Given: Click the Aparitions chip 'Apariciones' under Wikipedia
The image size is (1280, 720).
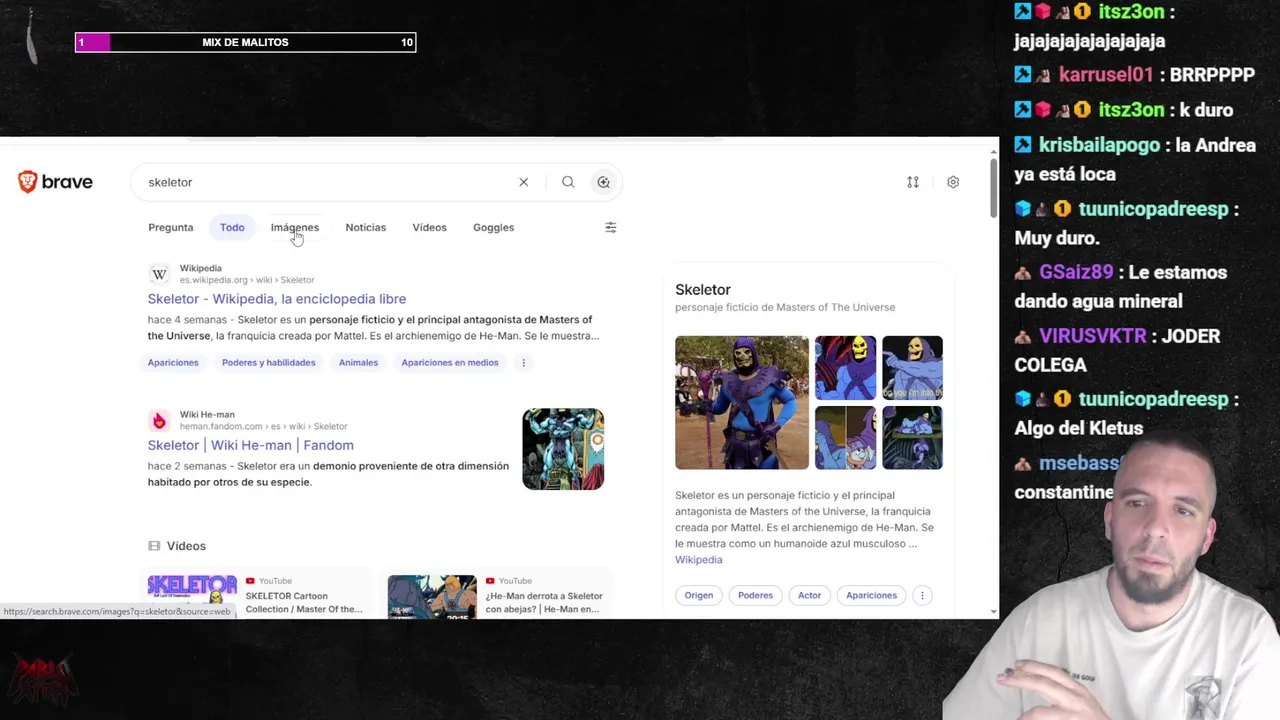Looking at the screenshot, I should coord(173,363).
